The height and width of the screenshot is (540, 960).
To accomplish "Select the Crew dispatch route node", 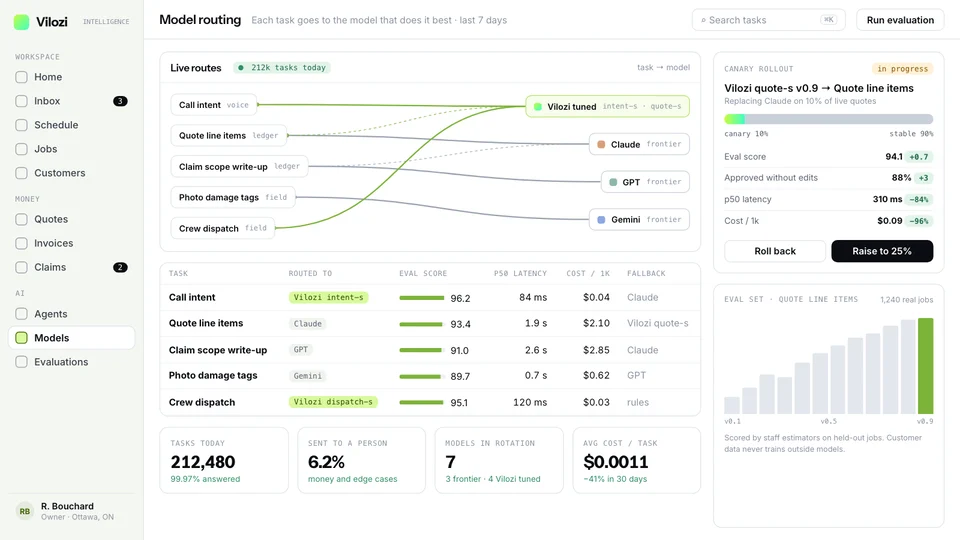I will click(223, 228).
